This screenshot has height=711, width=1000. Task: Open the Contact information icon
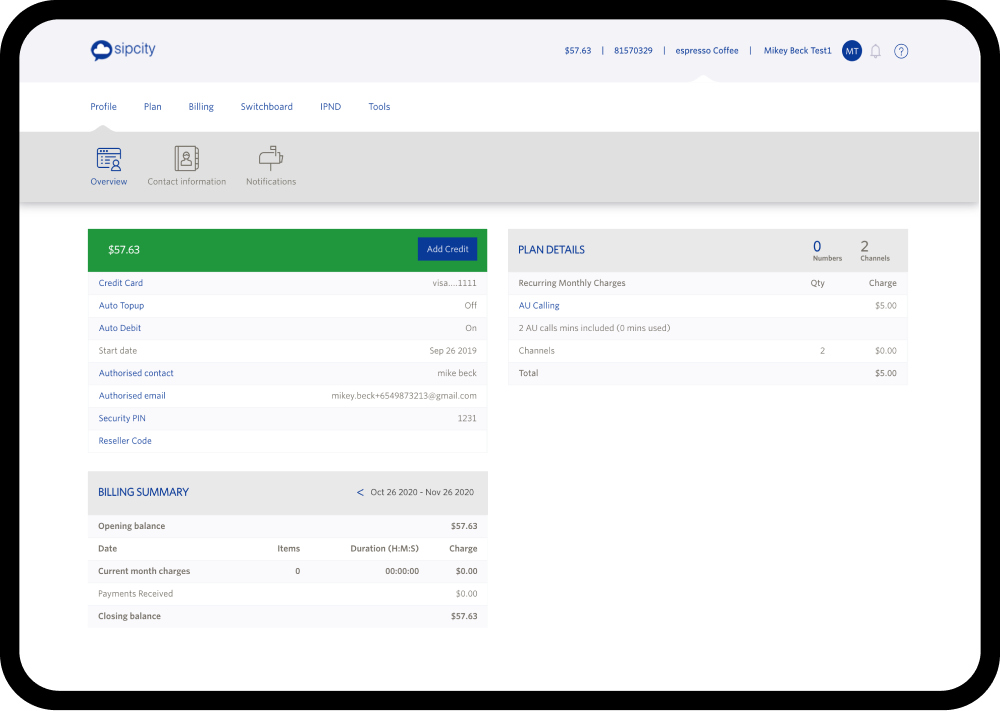(x=187, y=159)
